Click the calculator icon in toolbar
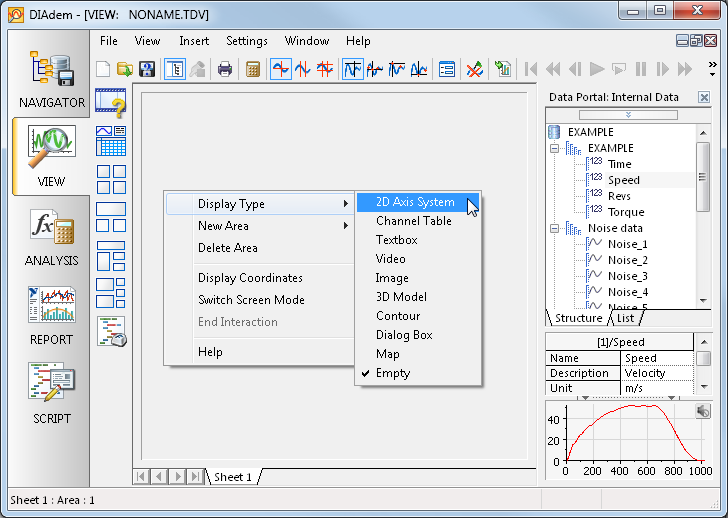The image size is (728, 518). coord(253,69)
